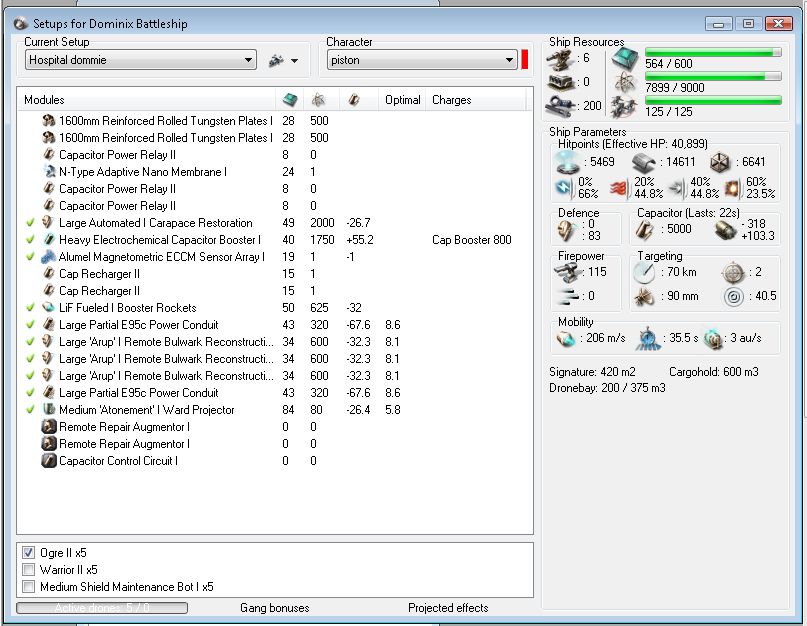
Task: Click the 'Signature: 420 m2' value
Action: click(592, 372)
